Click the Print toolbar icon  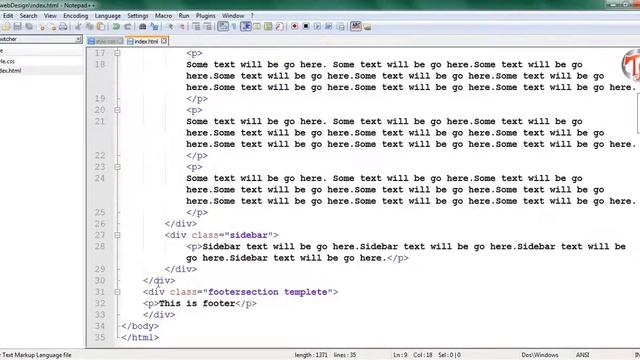click(x=63, y=27)
